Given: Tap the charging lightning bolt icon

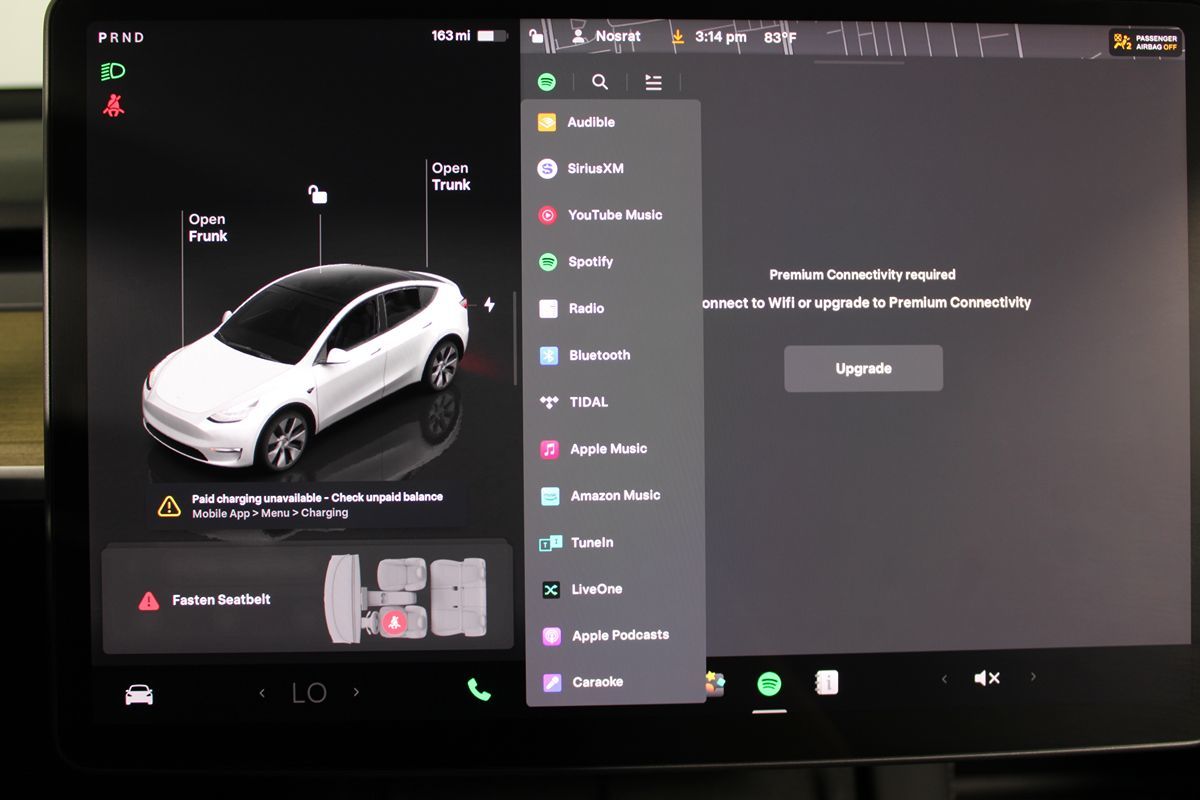Looking at the screenshot, I should click(489, 305).
